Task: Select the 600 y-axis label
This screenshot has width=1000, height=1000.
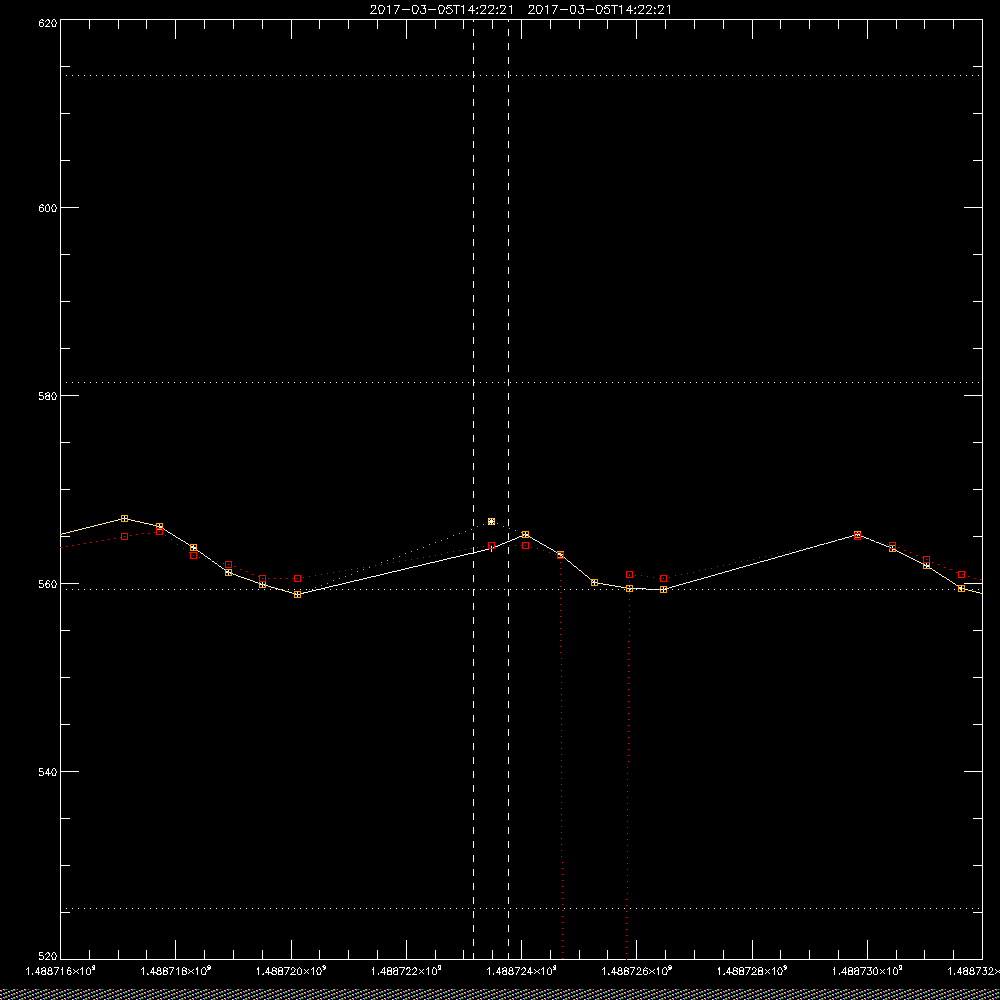Action: coord(48,208)
